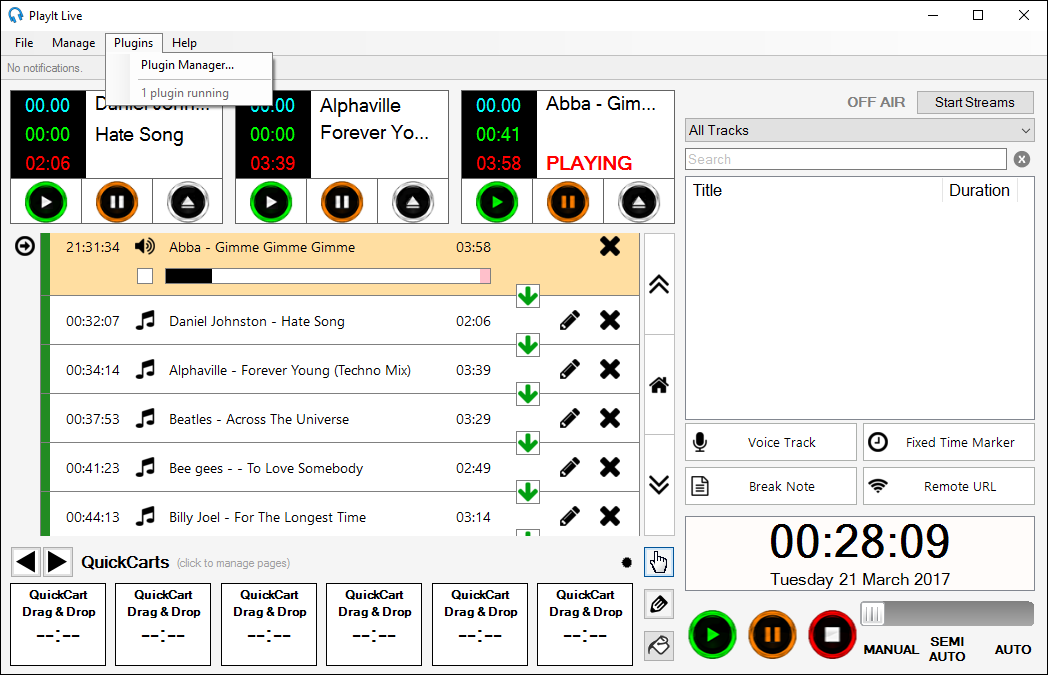The width and height of the screenshot is (1048, 675).
Task: Select QuickCart hand pointer mode
Action: click(659, 562)
